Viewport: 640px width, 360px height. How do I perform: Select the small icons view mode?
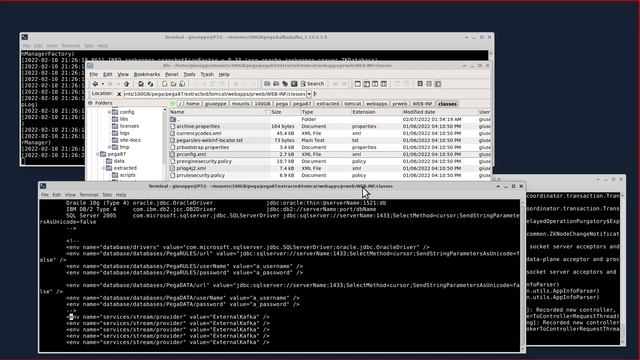[x=429, y=84]
